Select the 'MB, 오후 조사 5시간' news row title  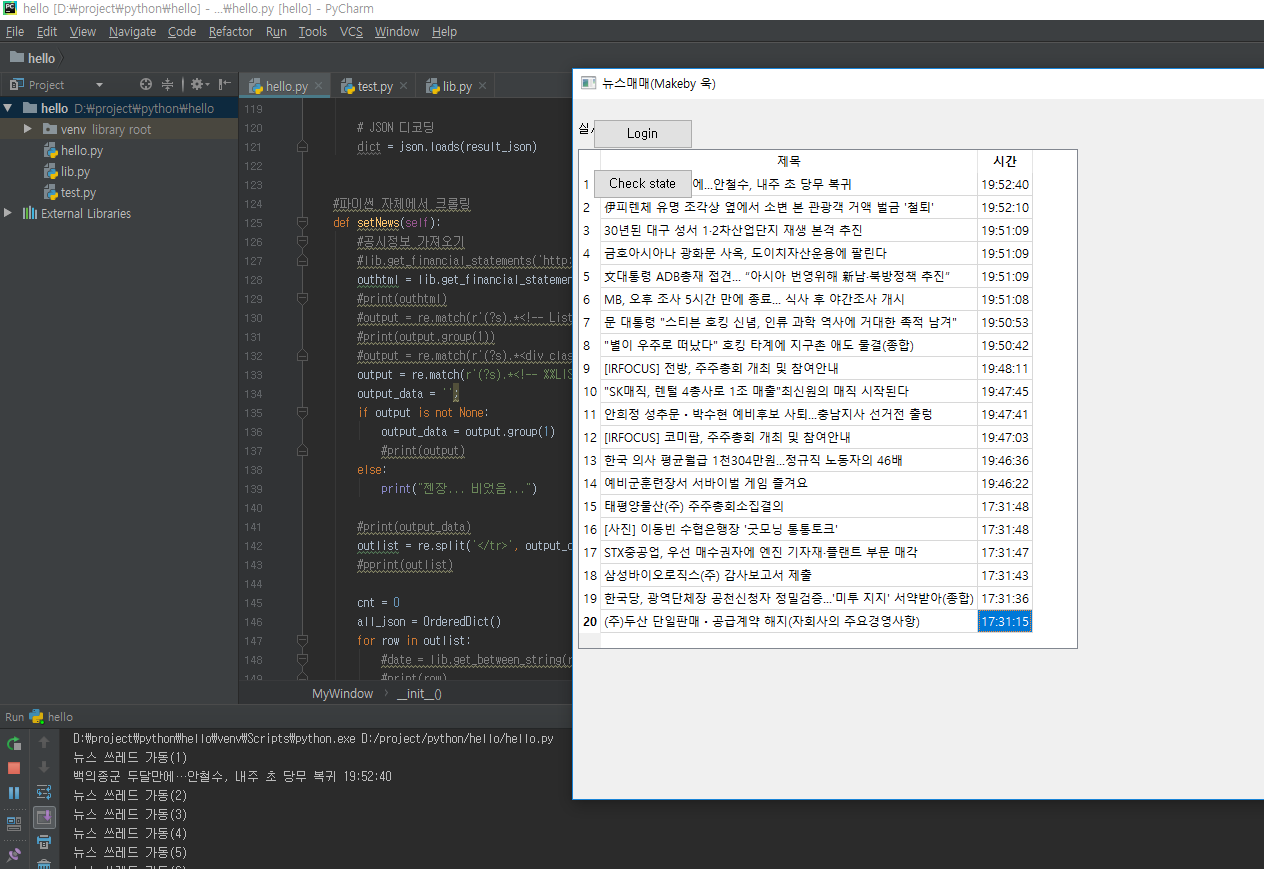click(x=789, y=299)
